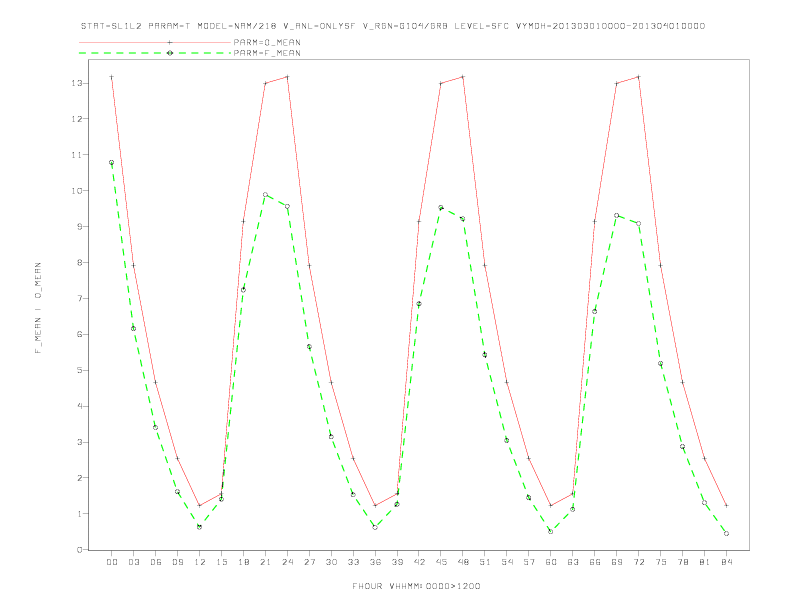Click y-axis tick label 11
Viewport: 792px width, 612px height.
coord(77,155)
